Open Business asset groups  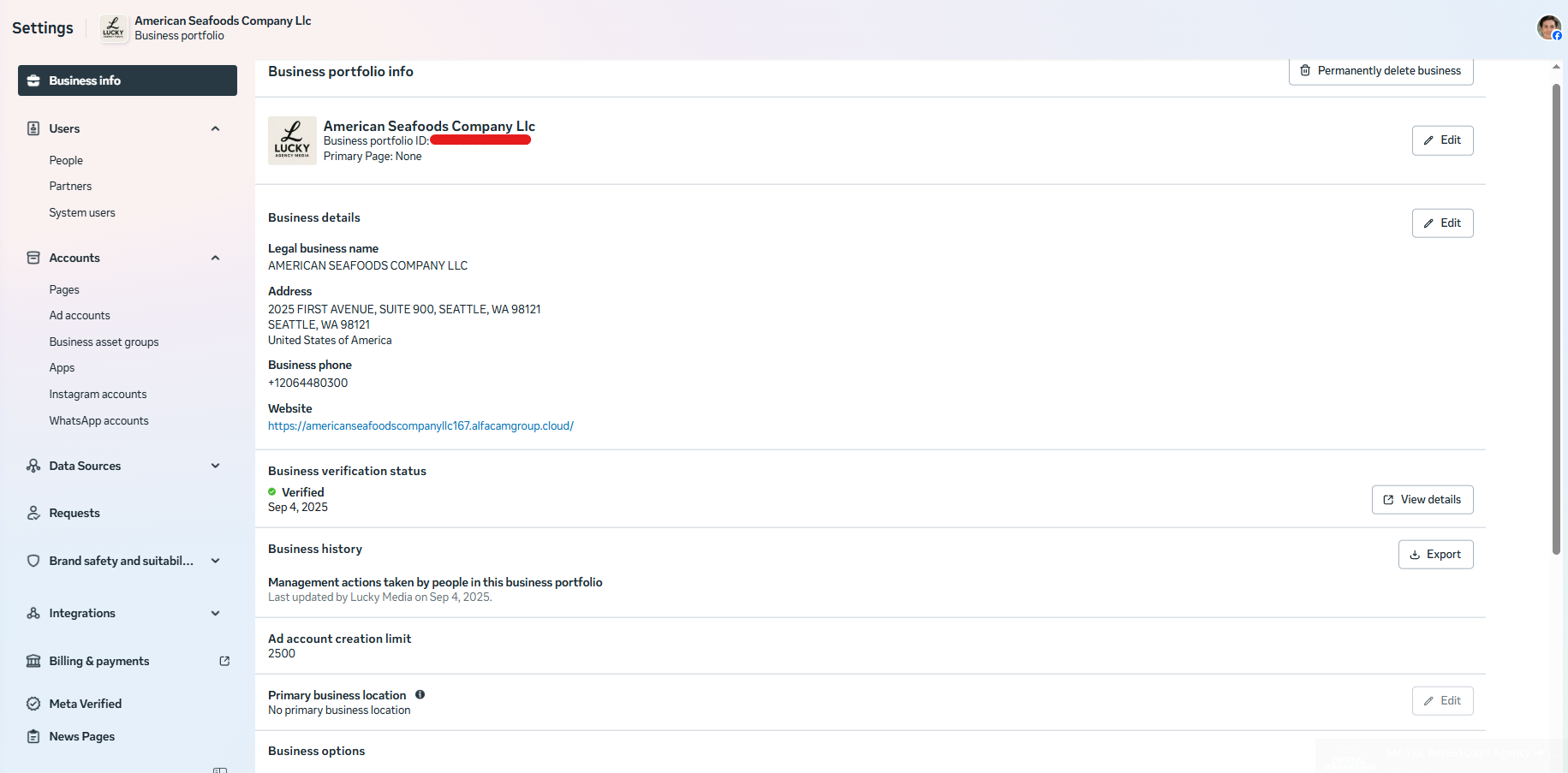(x=104, y=342)
